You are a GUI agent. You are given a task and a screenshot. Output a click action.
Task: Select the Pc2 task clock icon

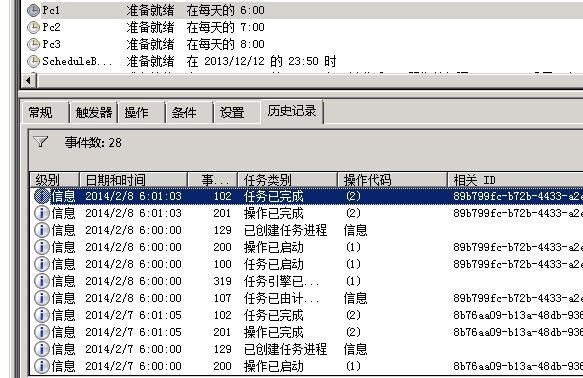33,27
